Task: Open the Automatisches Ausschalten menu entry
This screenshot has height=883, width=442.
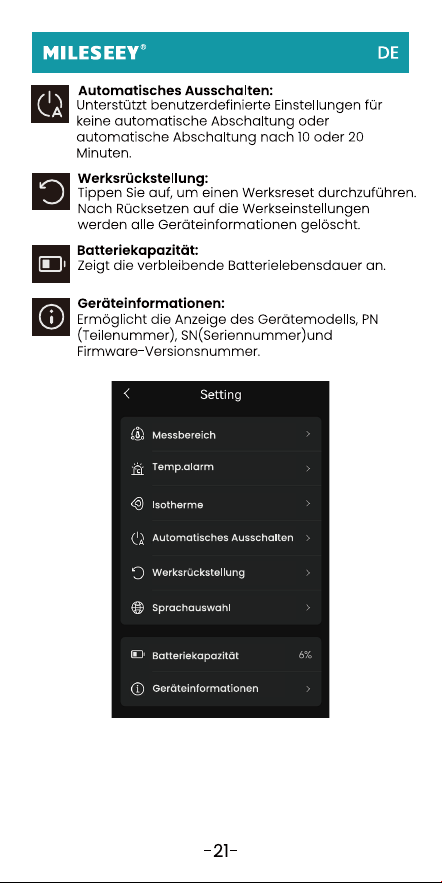Action: tap(221, 538)
